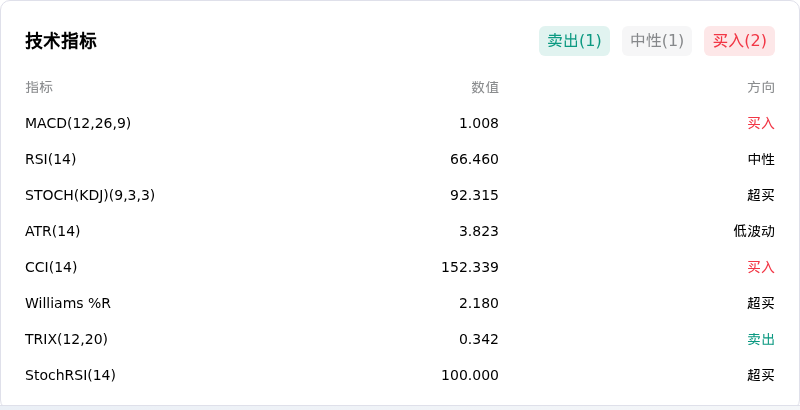Click the MACD value 1.008
This screenshot has width=800, height=410.
coord(479,123)
